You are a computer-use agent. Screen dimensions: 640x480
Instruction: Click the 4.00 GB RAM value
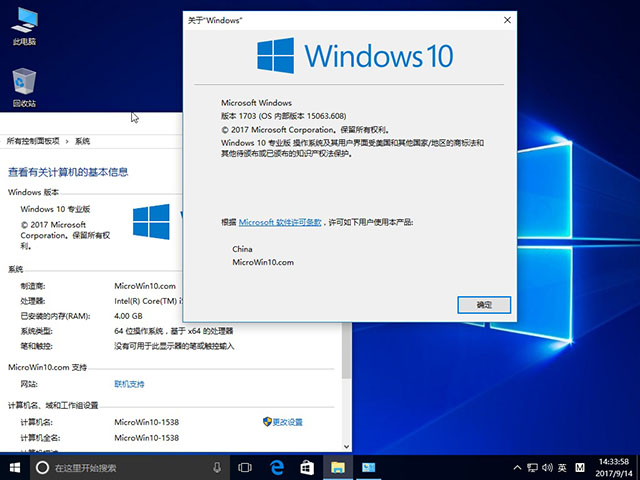[x=128, y=316]
